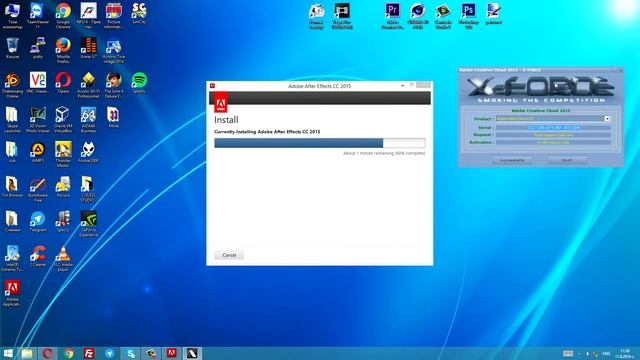Select the AIDA64 Business icon
Screen dimensions: 640x360
88,120
